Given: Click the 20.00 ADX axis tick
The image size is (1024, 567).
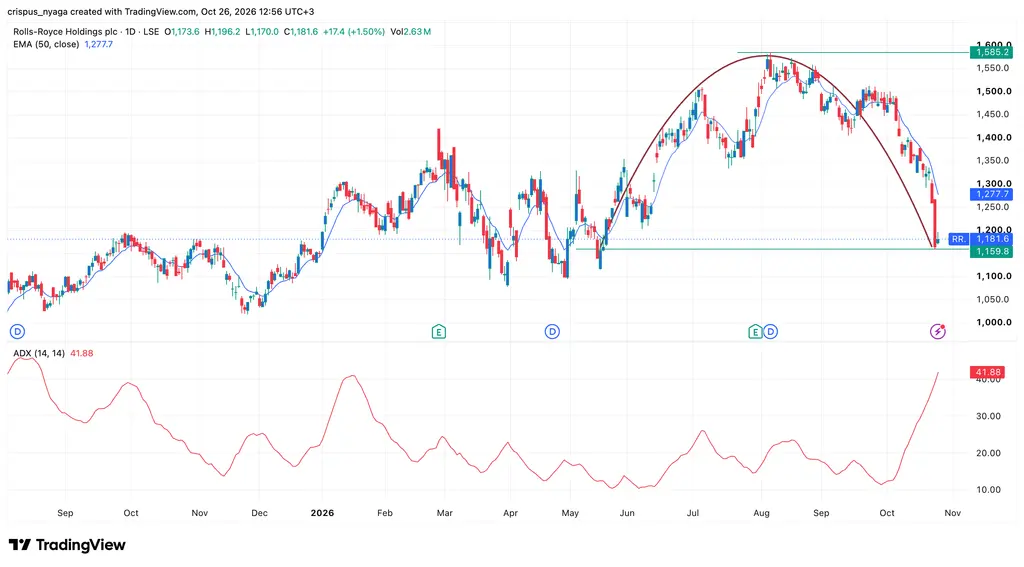Looking at the screenshot, I should point(988,453).
